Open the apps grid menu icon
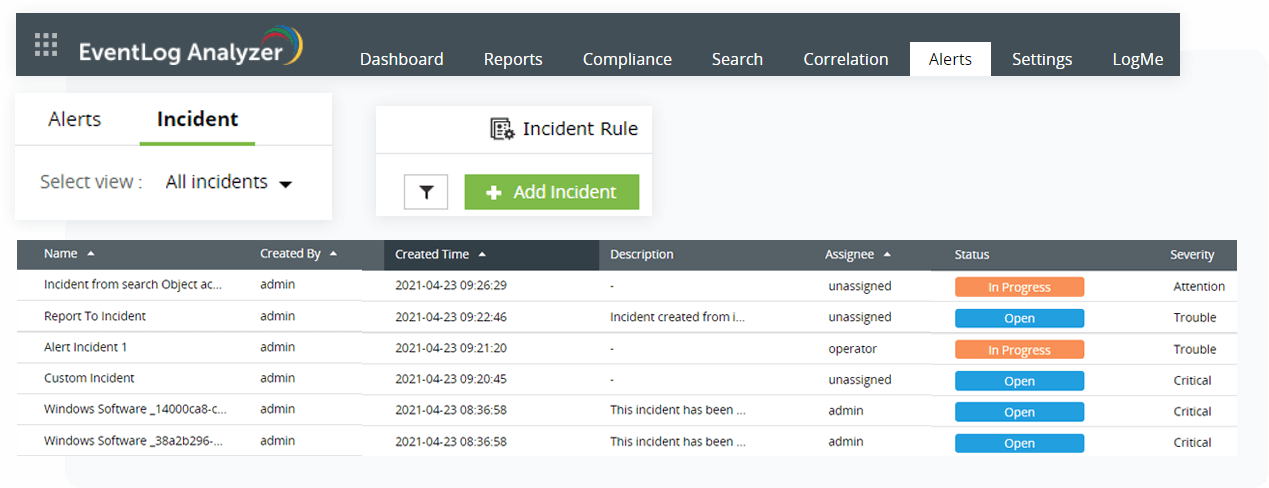 click(x=46, y=45)
